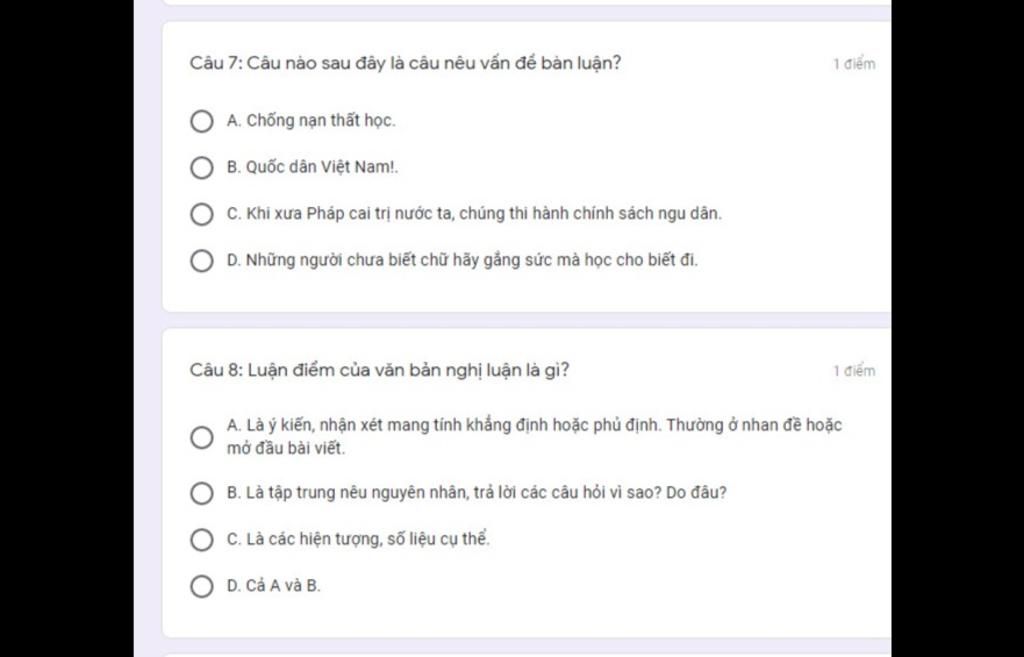Click the answer text 'Khi xưa Pháp cai trị nước ta'
The image size is (1024, 657).
pyautogui.click(x=349, y=214)
